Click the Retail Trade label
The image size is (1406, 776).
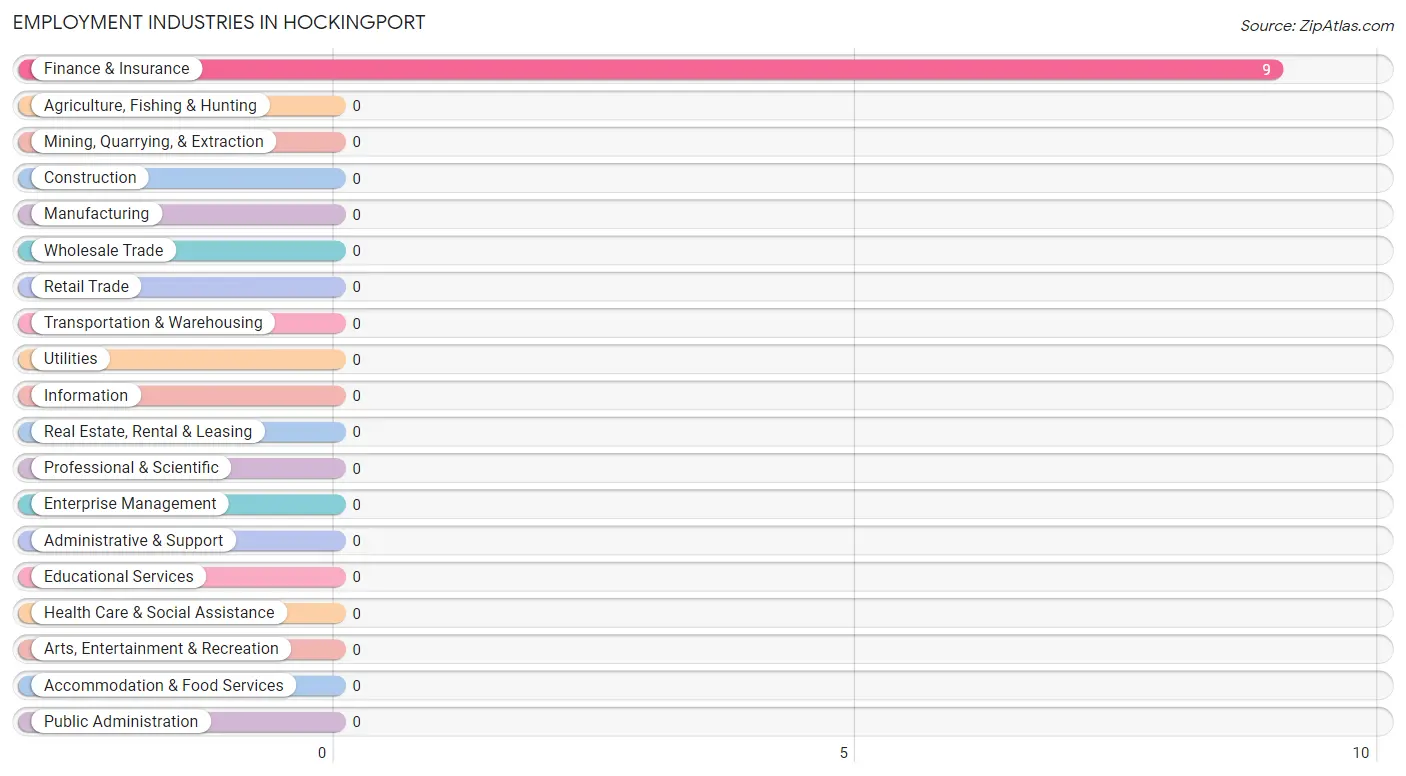[86, 286]
